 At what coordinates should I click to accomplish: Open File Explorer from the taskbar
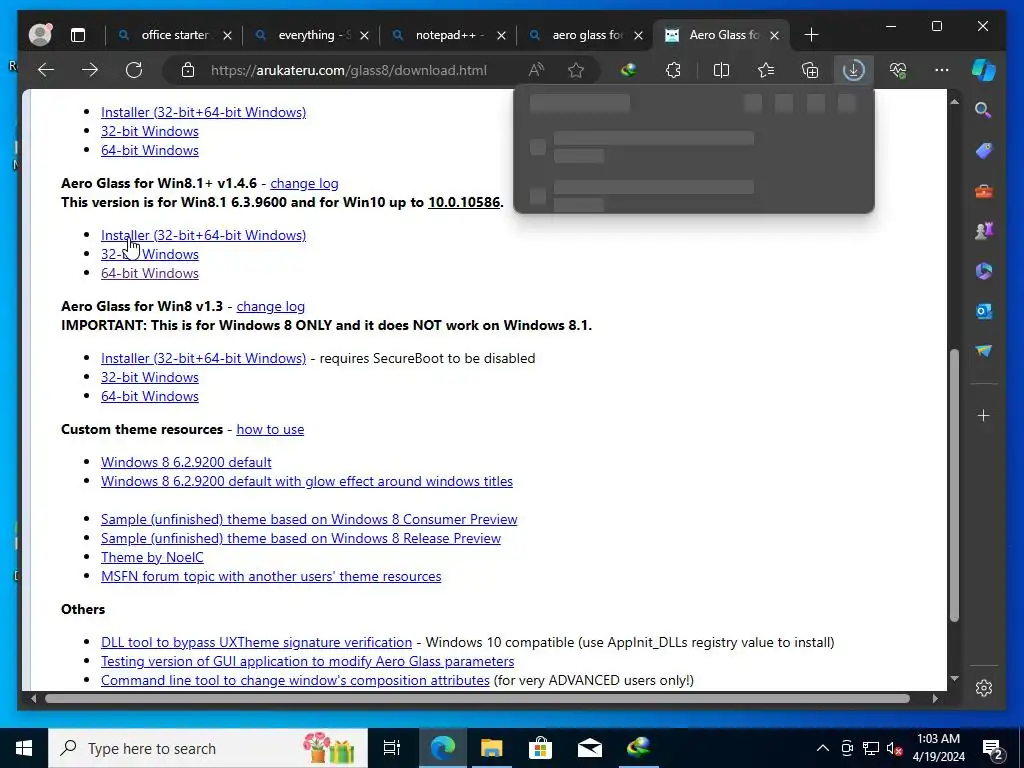coord(492,748)
